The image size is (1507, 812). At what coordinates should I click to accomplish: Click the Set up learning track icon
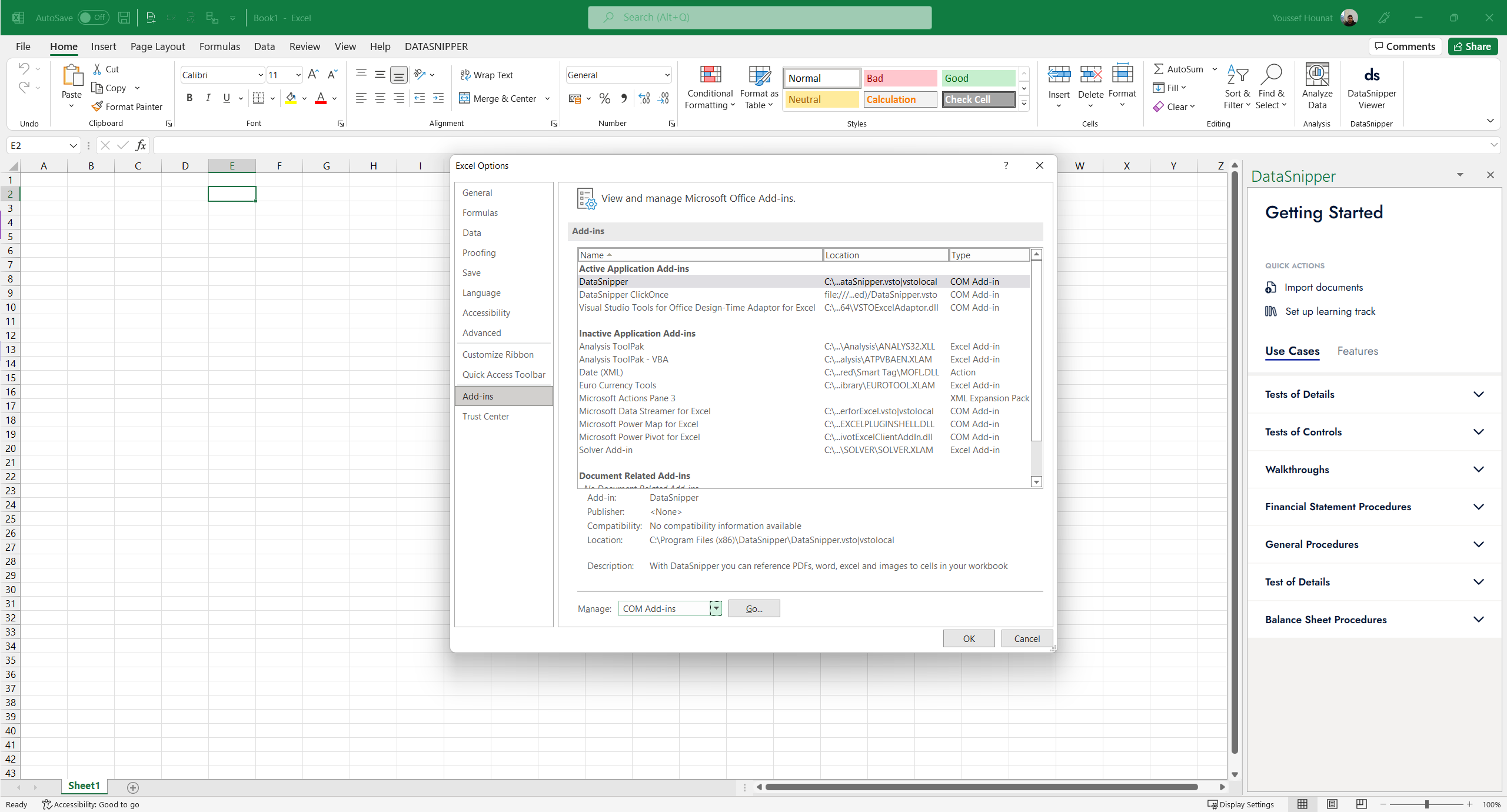(1271, 311)
